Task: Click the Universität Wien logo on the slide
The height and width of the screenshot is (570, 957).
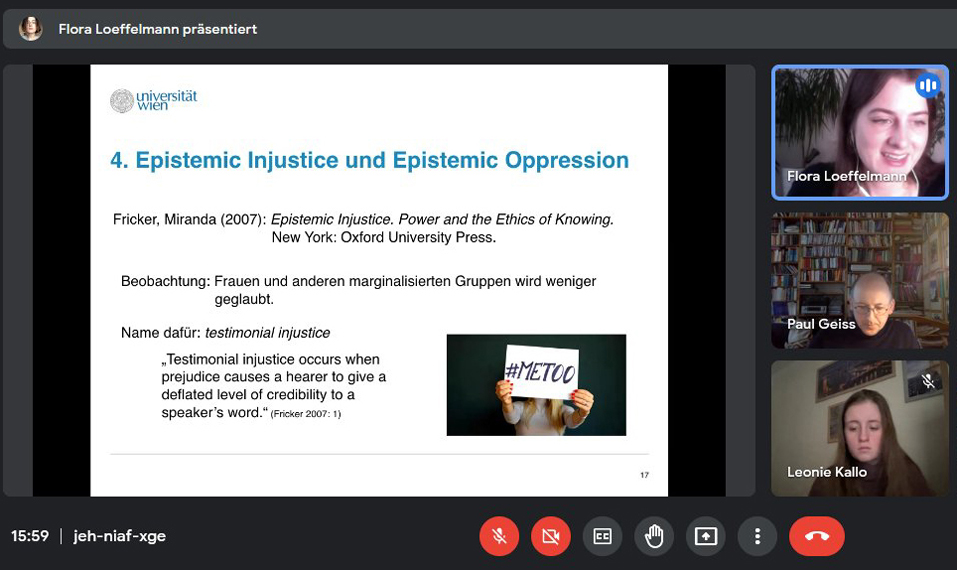Action: (153, 100)
